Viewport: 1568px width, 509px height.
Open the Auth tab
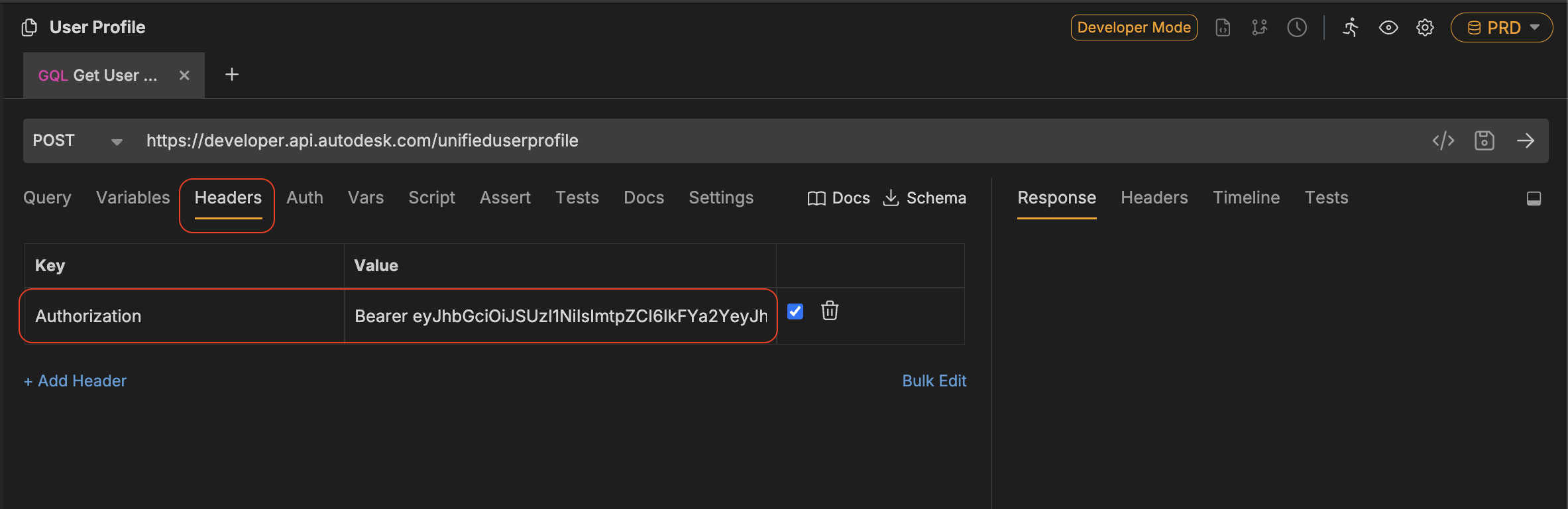tap(305, 198)
